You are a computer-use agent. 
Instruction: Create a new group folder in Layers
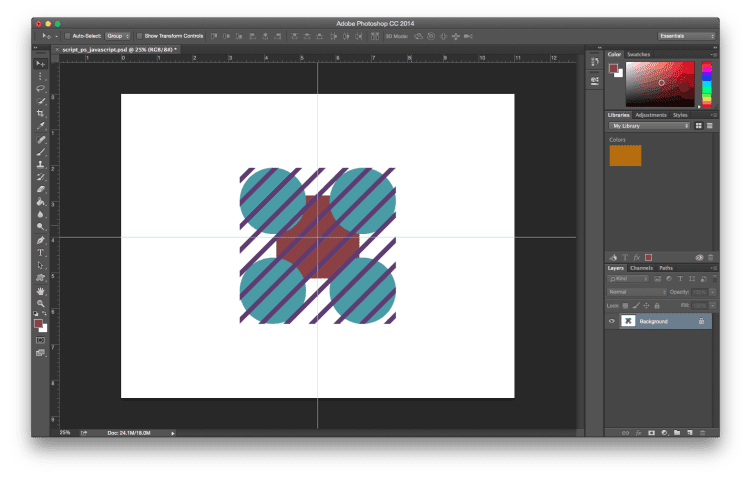677,433
